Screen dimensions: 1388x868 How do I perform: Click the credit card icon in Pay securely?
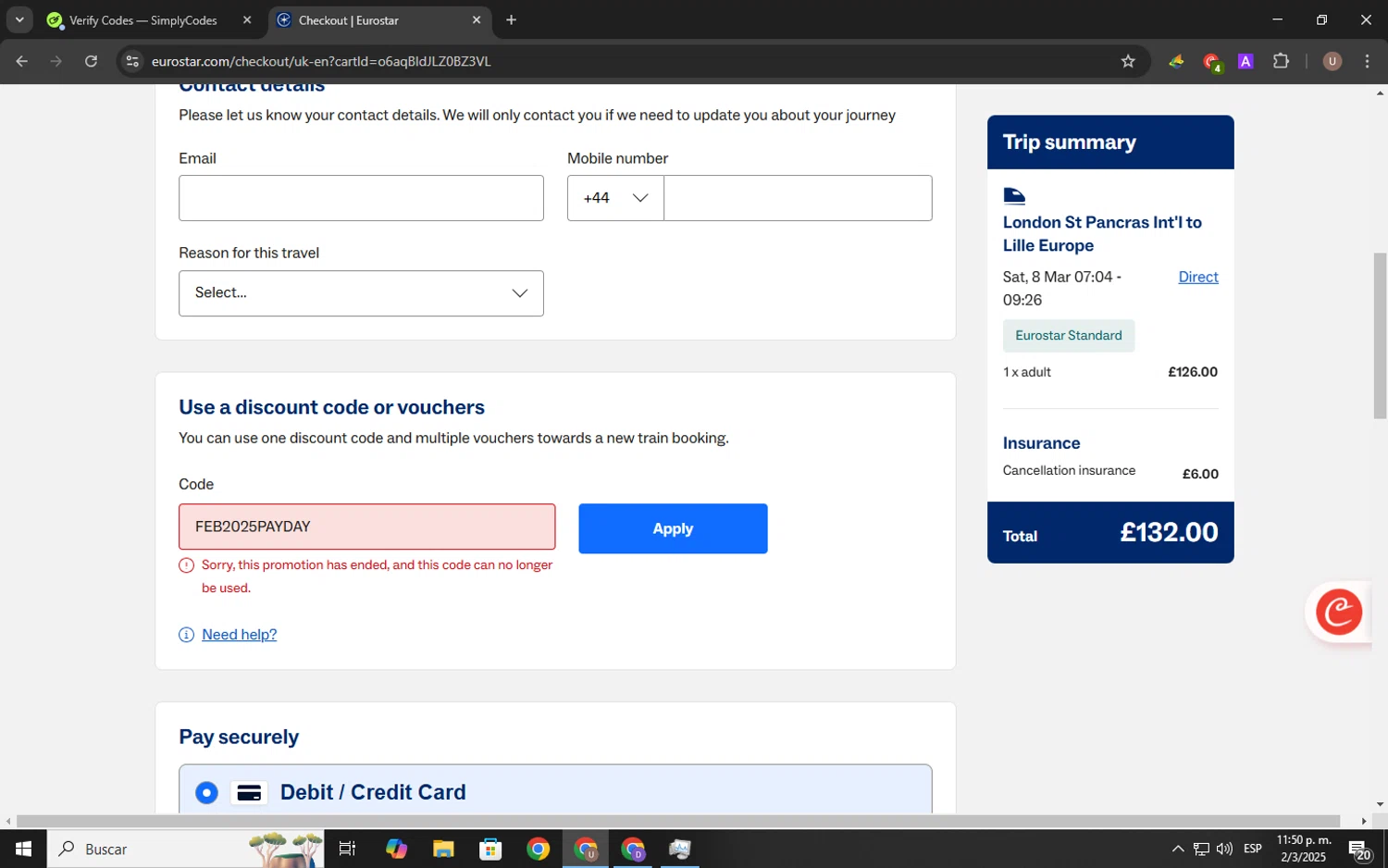click(x=249, y=793)
